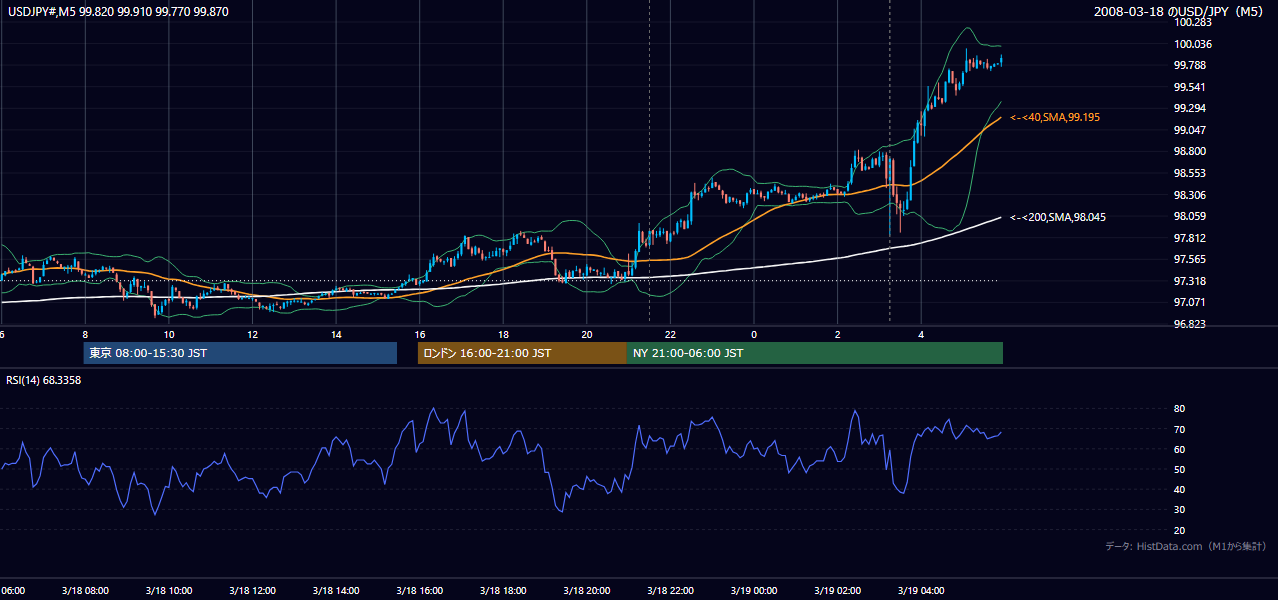Select the white 200 SMA label 98.045
Viewport: 1278px width, 600px height.
click(1059, 217)
